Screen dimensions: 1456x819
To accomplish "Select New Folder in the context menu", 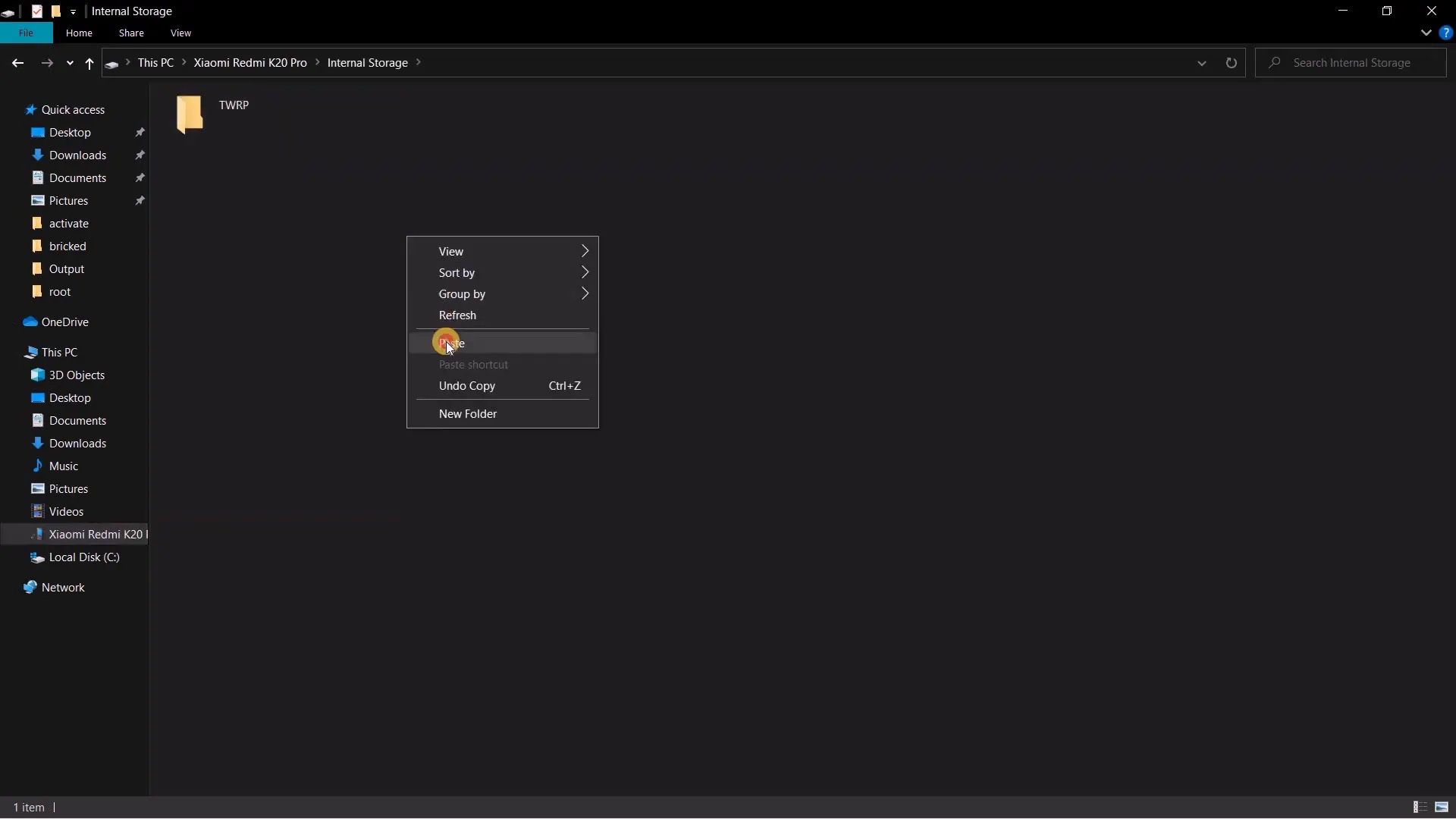I will pyautogui.click(x=468, y=414).
